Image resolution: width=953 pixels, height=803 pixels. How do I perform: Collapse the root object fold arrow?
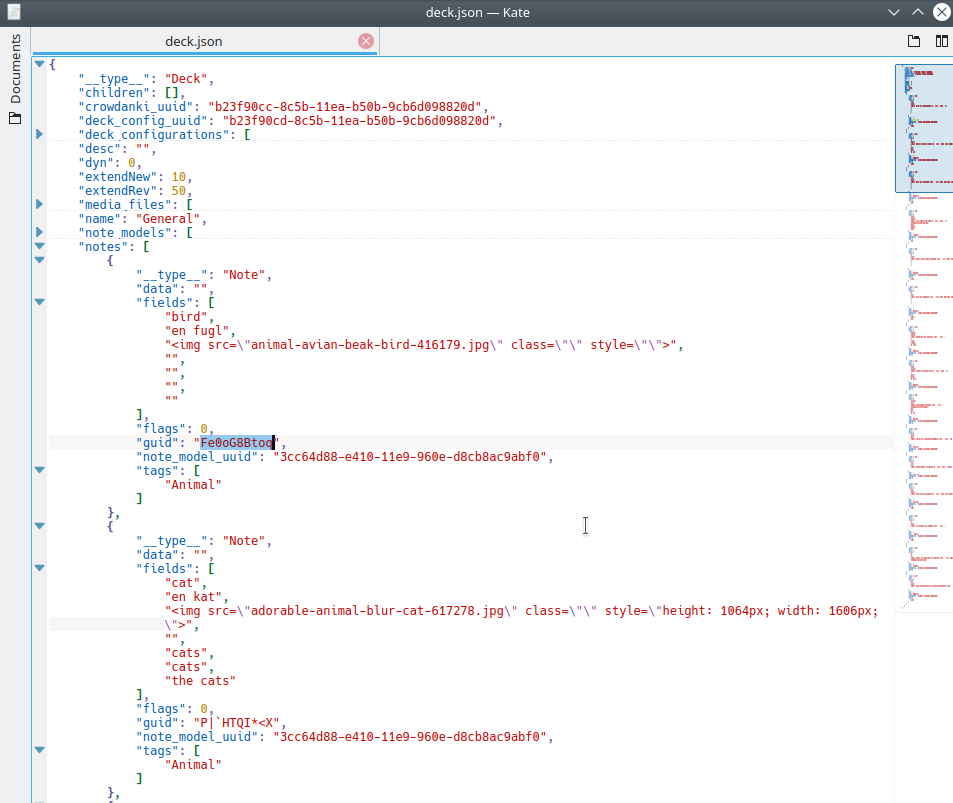40,64
